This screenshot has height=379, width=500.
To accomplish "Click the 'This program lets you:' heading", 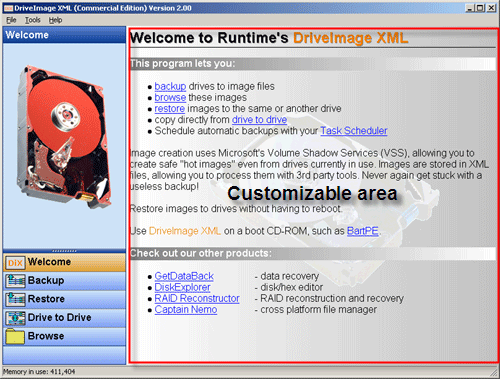I will click(x=183, y=64).
